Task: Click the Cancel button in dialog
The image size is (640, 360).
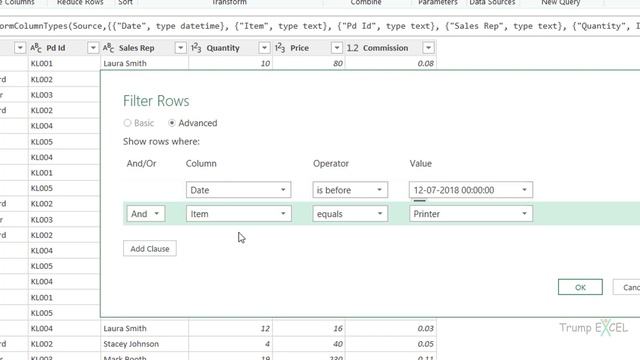Action: coord(627,287)
